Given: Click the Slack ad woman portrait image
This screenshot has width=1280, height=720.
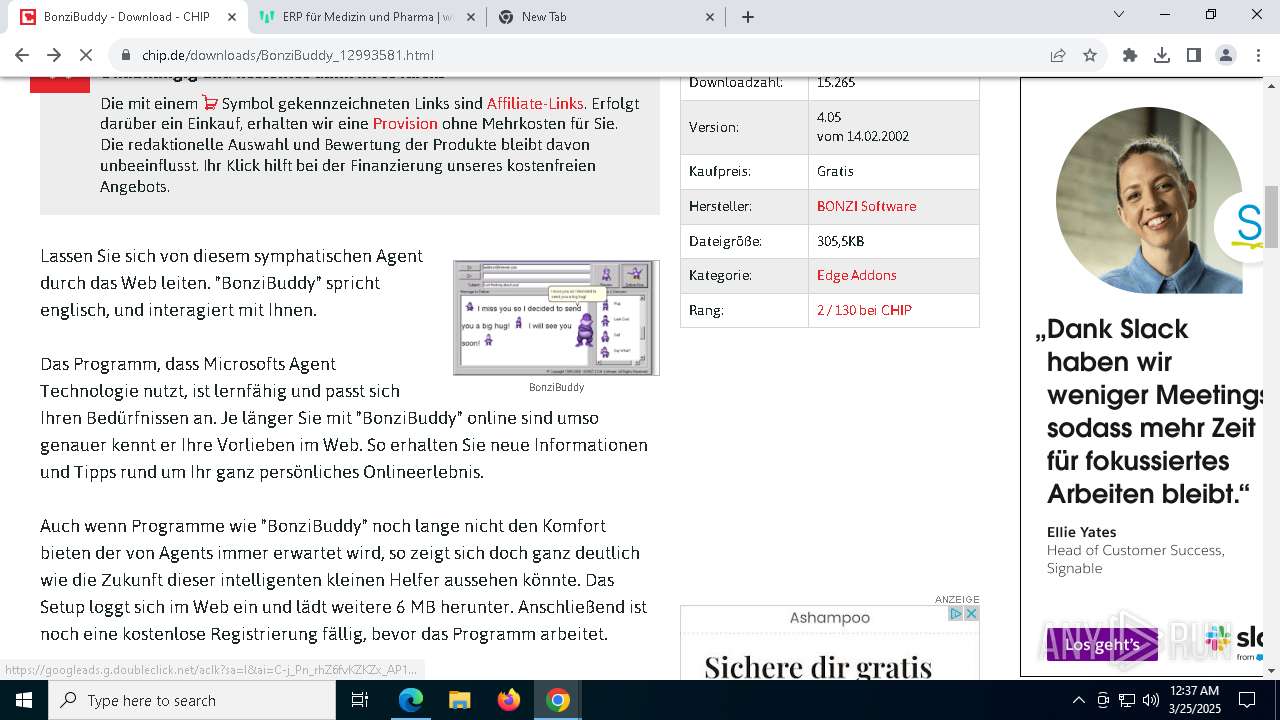Looking at the screenshot, I should coord(1150,200).
